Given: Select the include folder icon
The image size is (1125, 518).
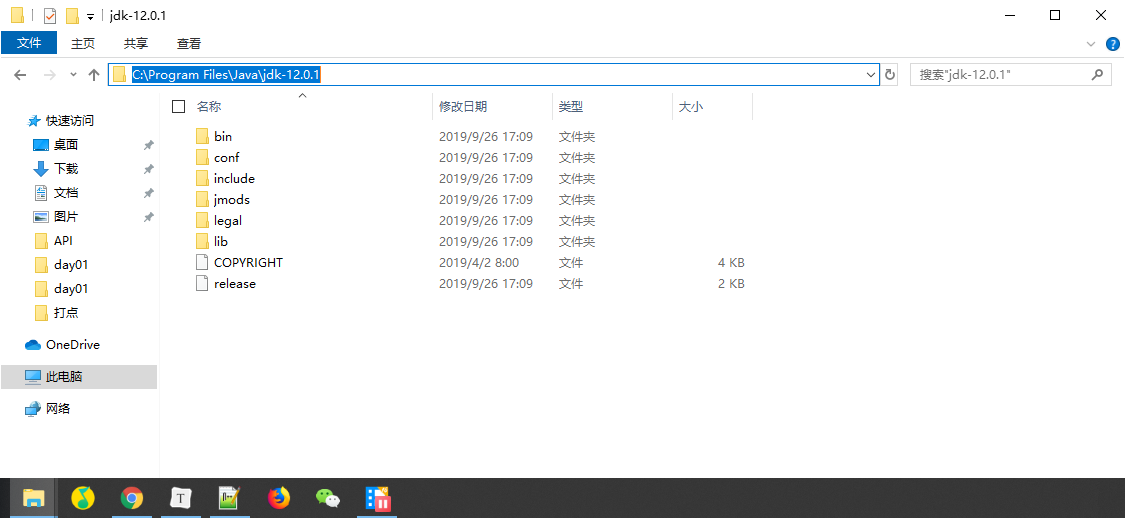Looking at the screenshot, I should (202, 179).
